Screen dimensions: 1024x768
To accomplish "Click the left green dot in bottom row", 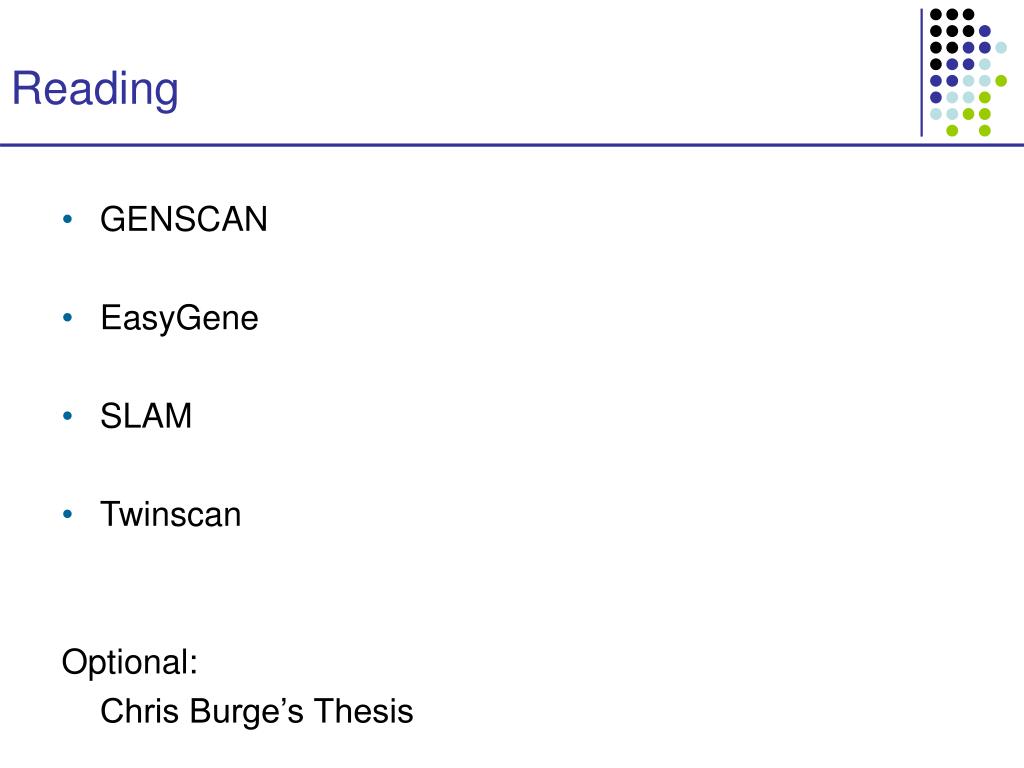I will coord(952,131).
